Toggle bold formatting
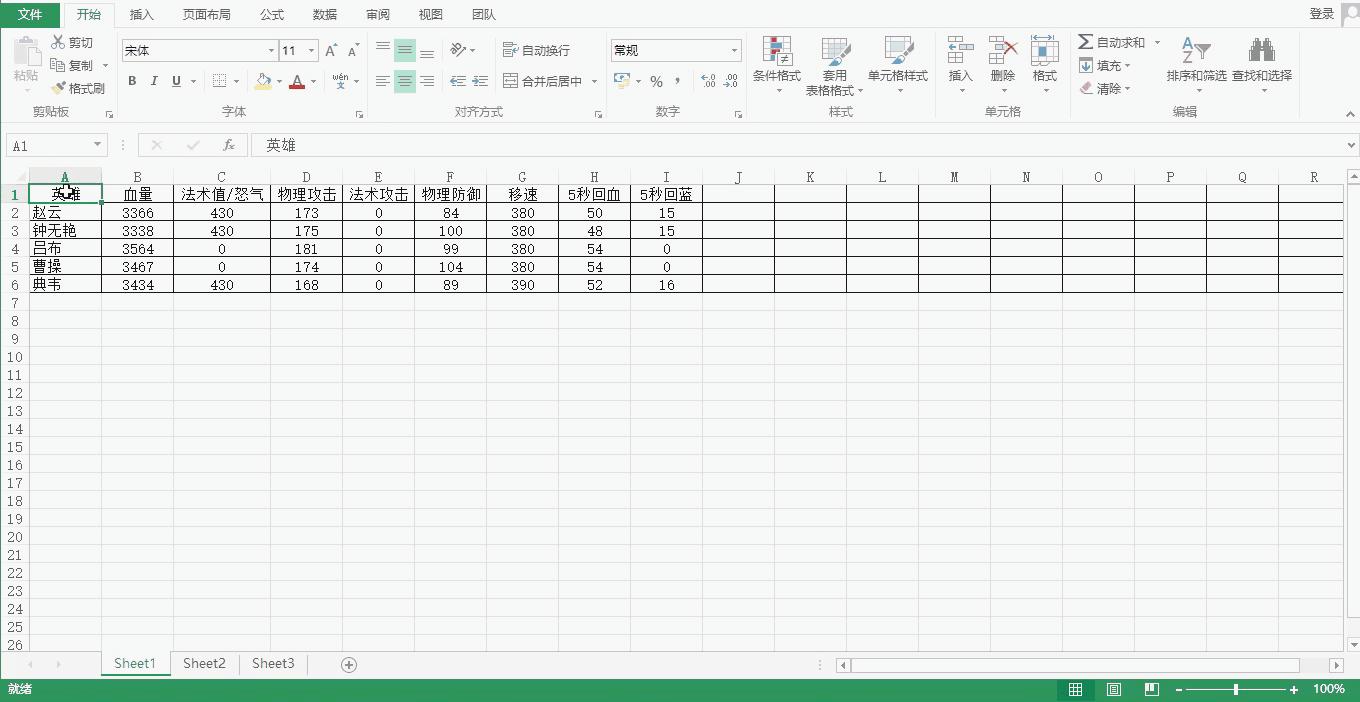This screenshot has width=1360, height=702. [132, 81]
